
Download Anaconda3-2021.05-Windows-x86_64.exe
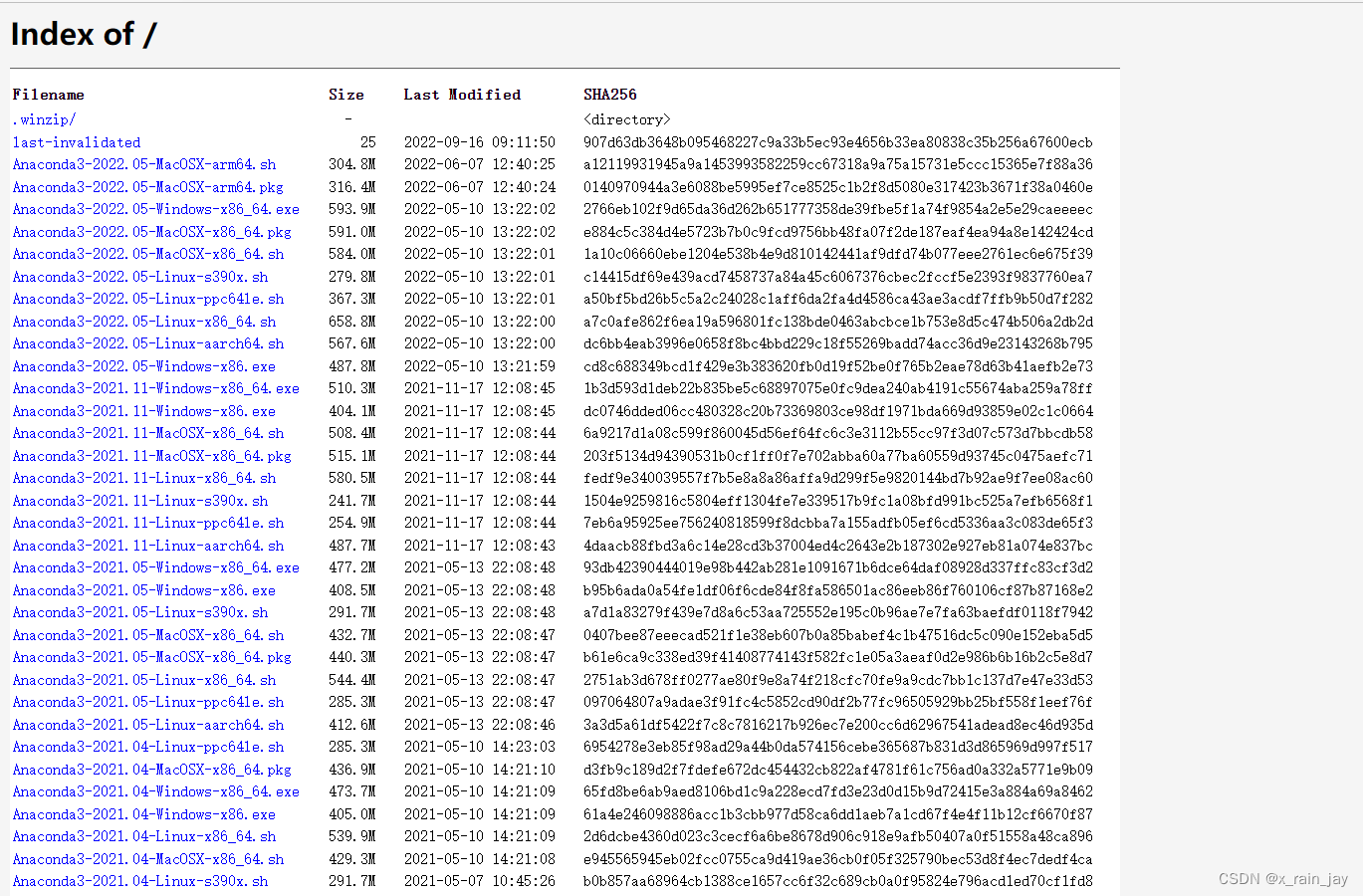[x=156, y=567]
